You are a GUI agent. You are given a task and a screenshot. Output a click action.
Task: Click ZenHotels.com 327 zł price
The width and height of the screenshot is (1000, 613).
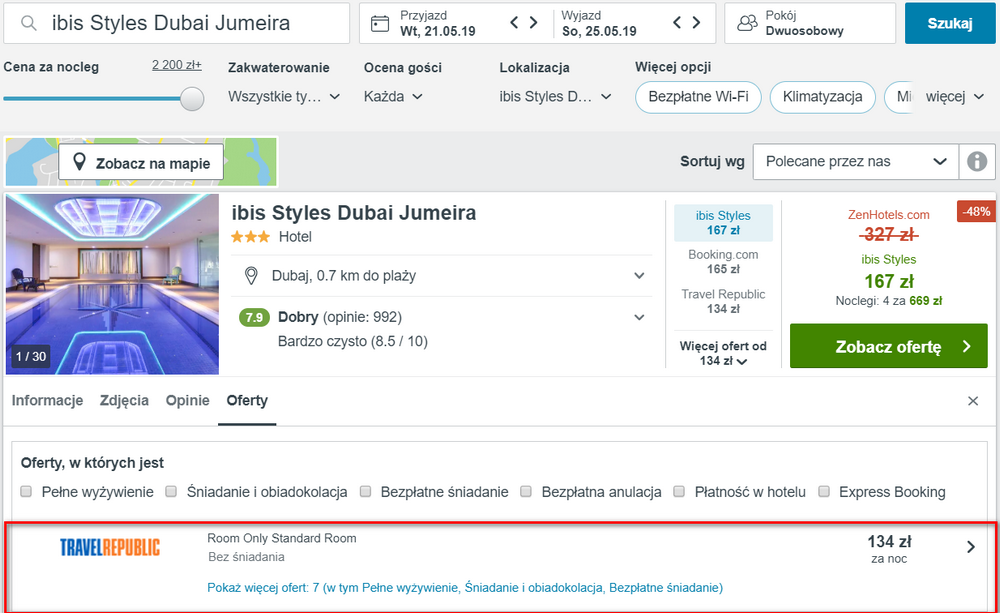click(888, 227)
